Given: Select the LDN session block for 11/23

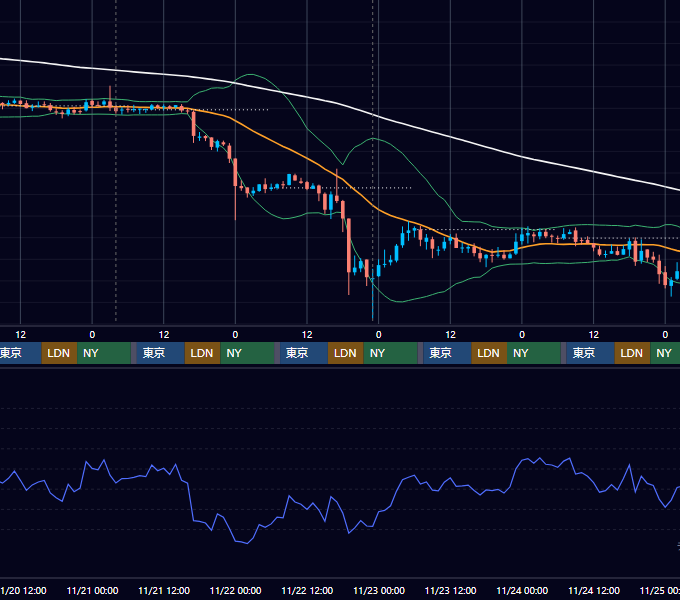Looking at the screenshot, I should [x=489, y=353].
